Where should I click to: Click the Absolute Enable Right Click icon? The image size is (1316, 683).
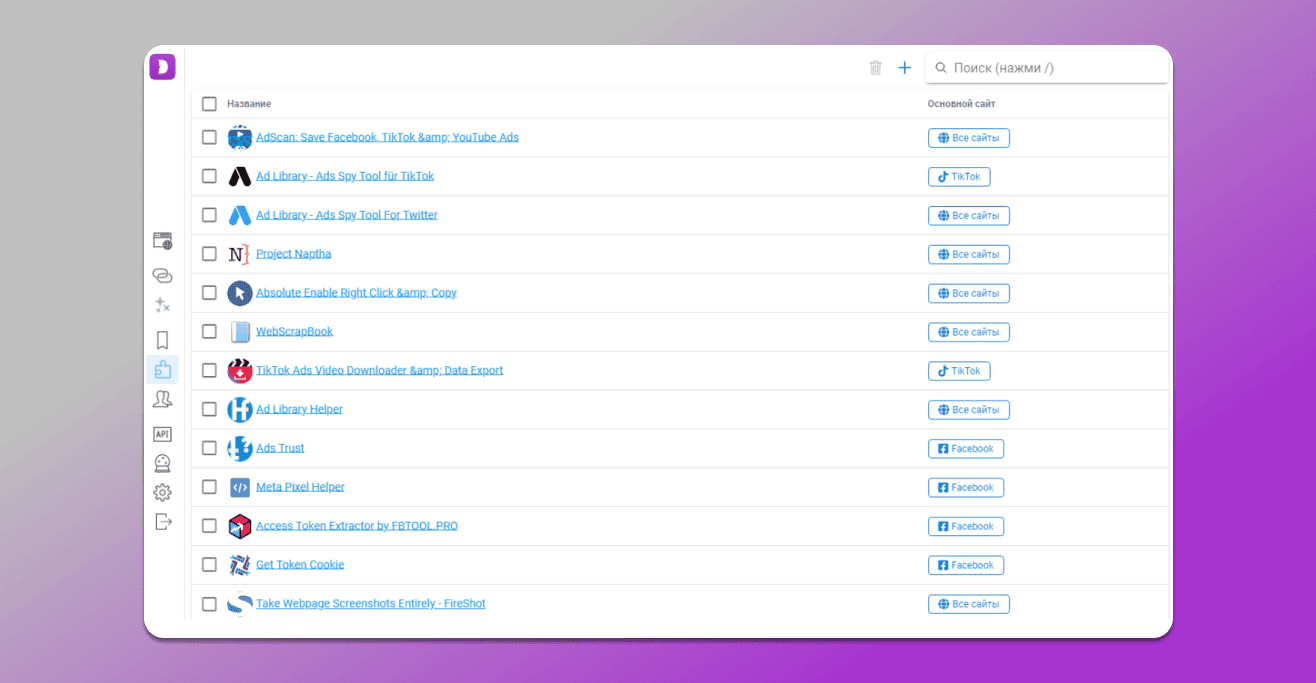[239, 293]
